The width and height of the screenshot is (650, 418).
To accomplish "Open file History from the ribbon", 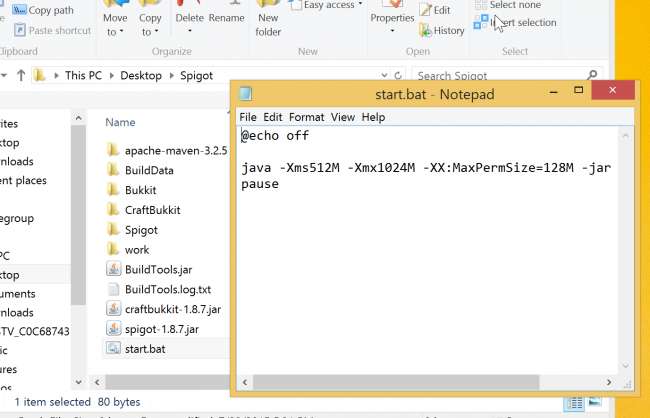I will 442,30.
